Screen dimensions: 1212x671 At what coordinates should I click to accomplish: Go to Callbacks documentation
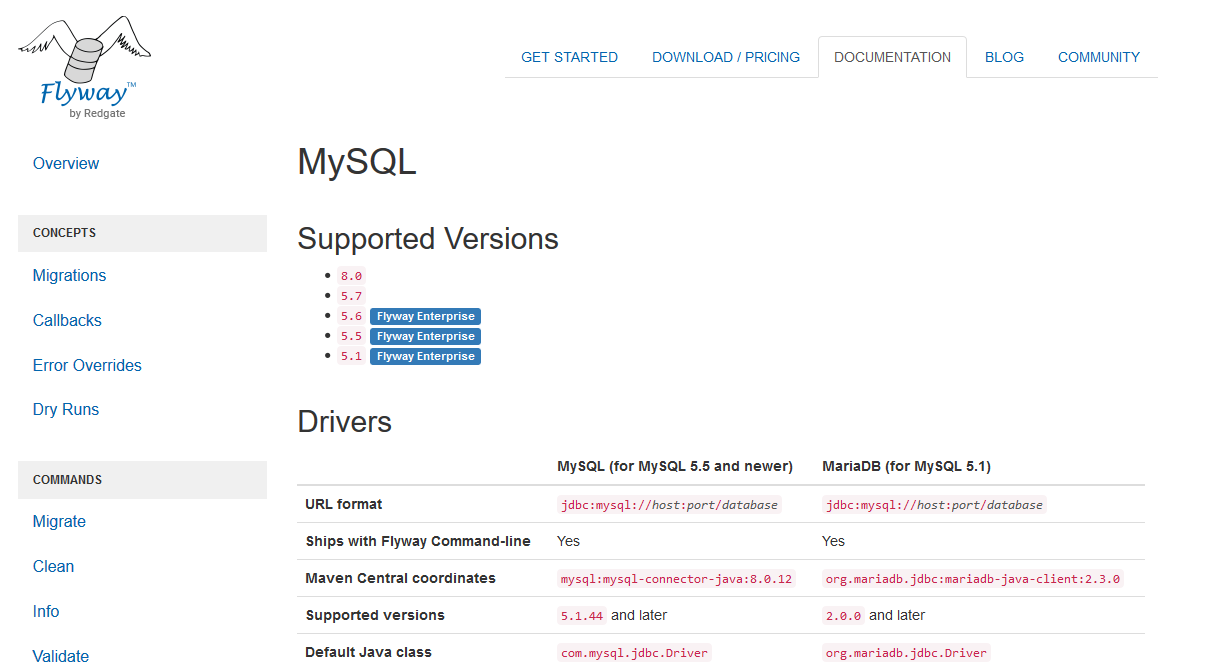67,321
